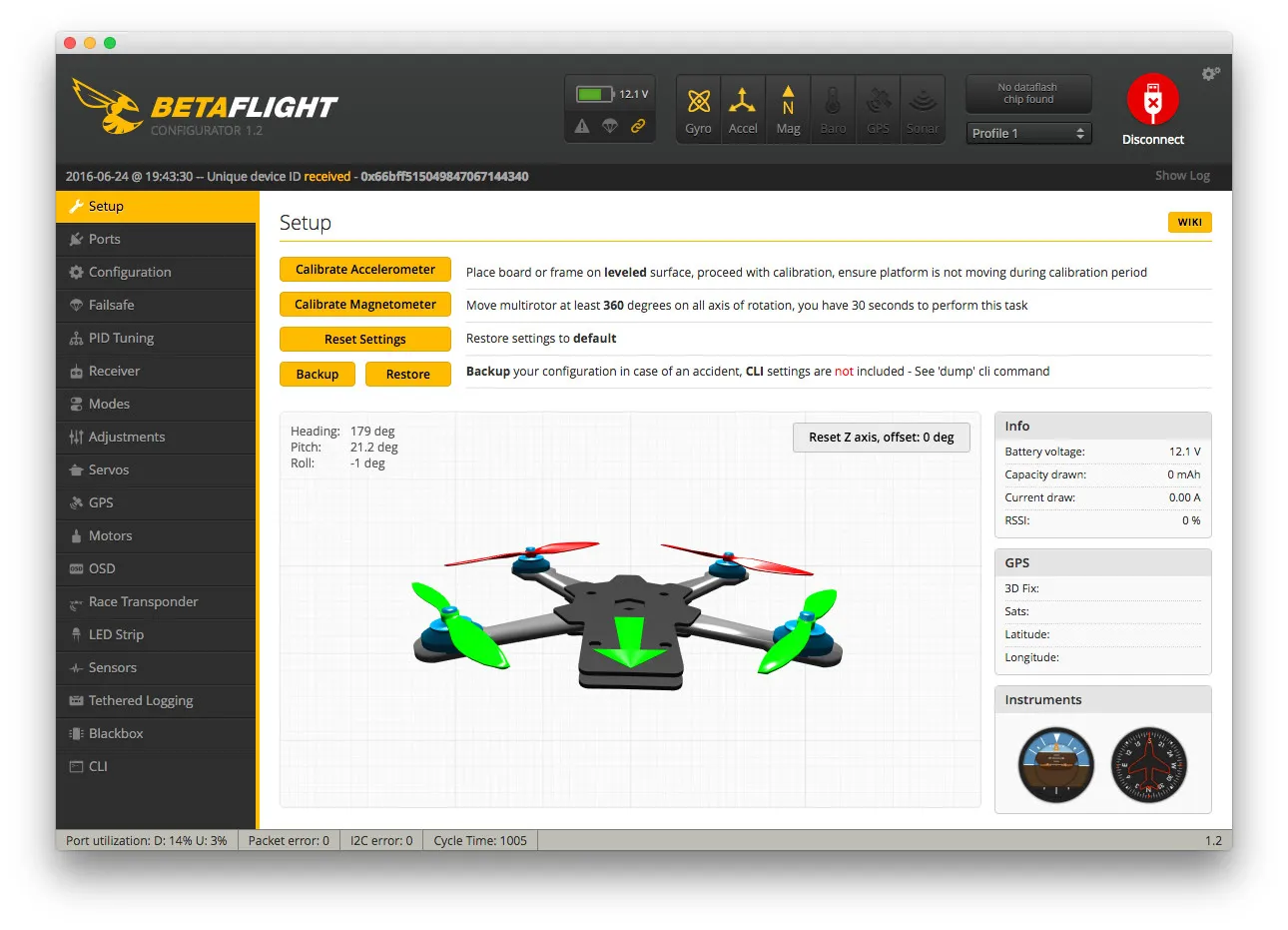
Task: Switch to the Motors tab
Action: point(110,535)
